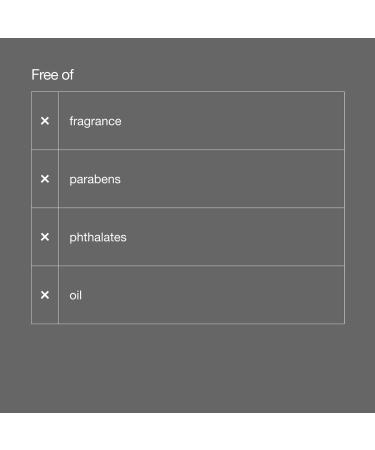The width and height of the screenshot is (375, 450).
Task: Click the gray margin left of the table
Action: (15, 207)
